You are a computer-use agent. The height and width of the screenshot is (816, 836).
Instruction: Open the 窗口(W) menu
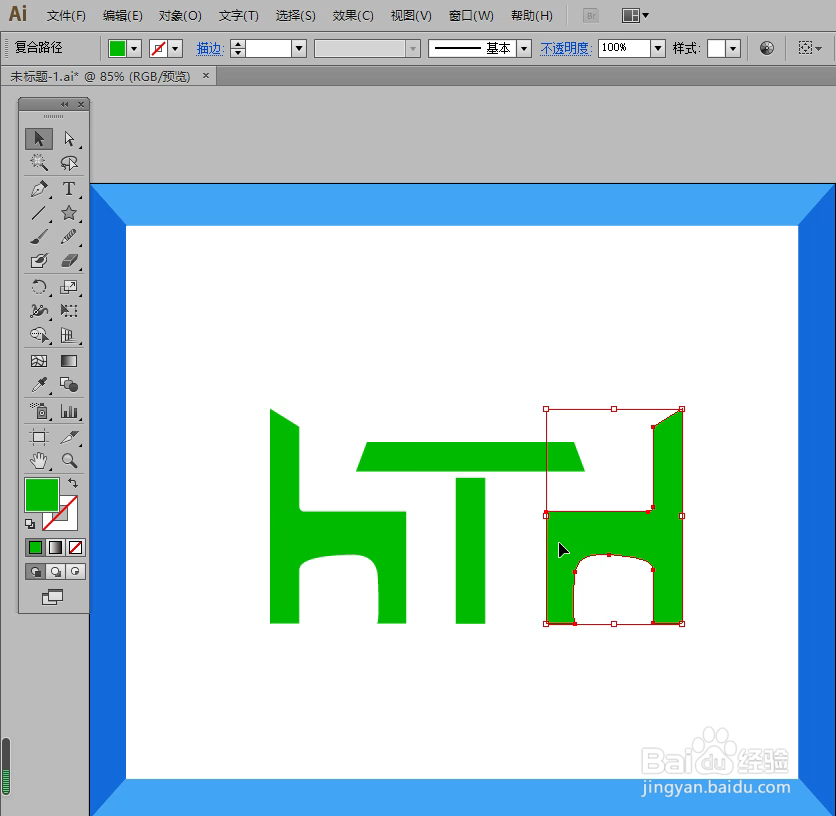point(471,15)
